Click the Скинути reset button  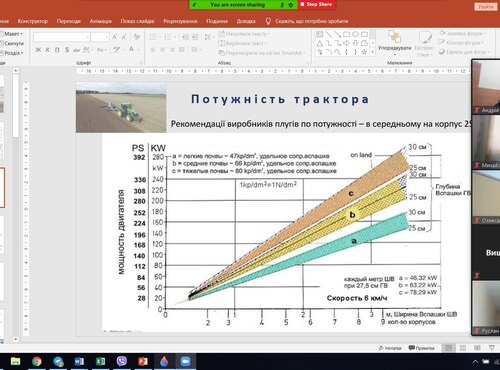click(12, 43)
